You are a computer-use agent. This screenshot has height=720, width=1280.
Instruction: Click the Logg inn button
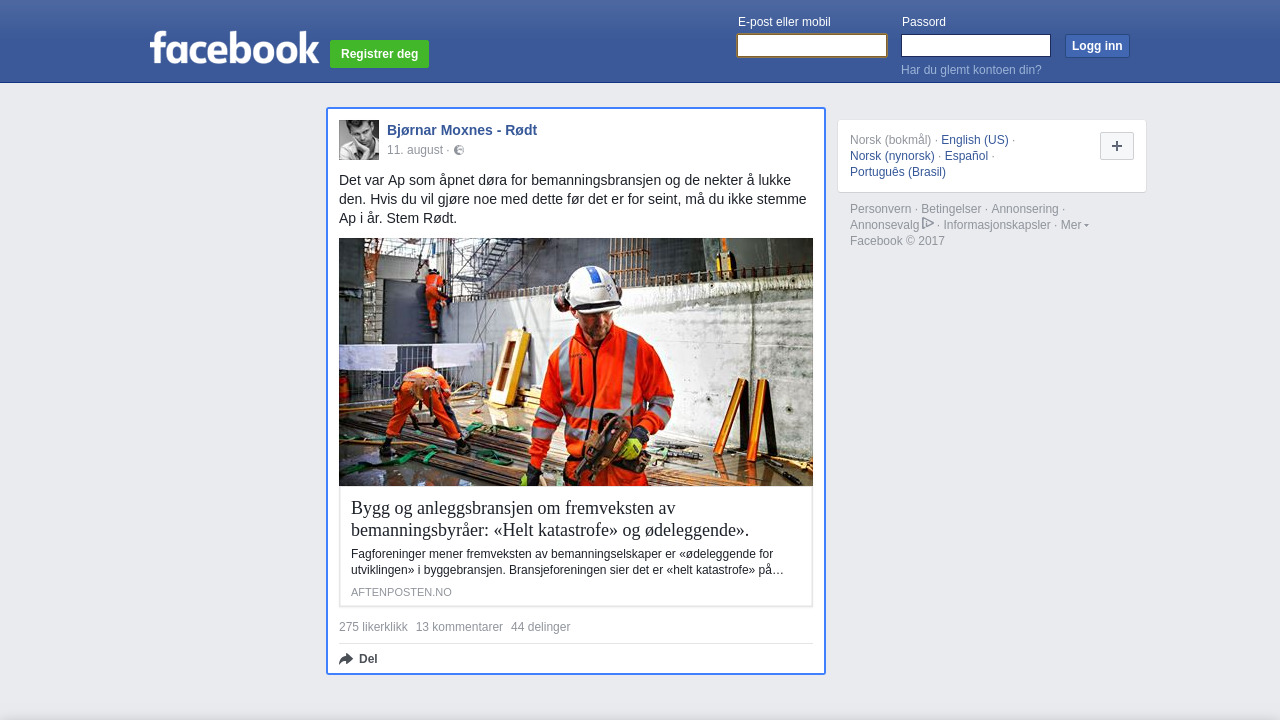pos(1097,46)
